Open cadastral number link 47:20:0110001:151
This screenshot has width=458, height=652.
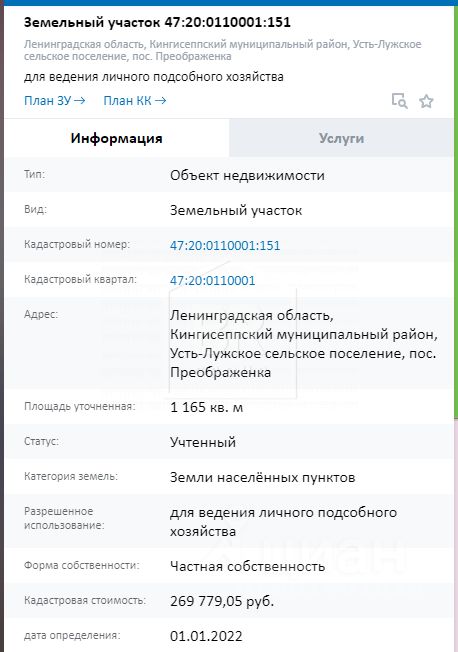point(225,245)
